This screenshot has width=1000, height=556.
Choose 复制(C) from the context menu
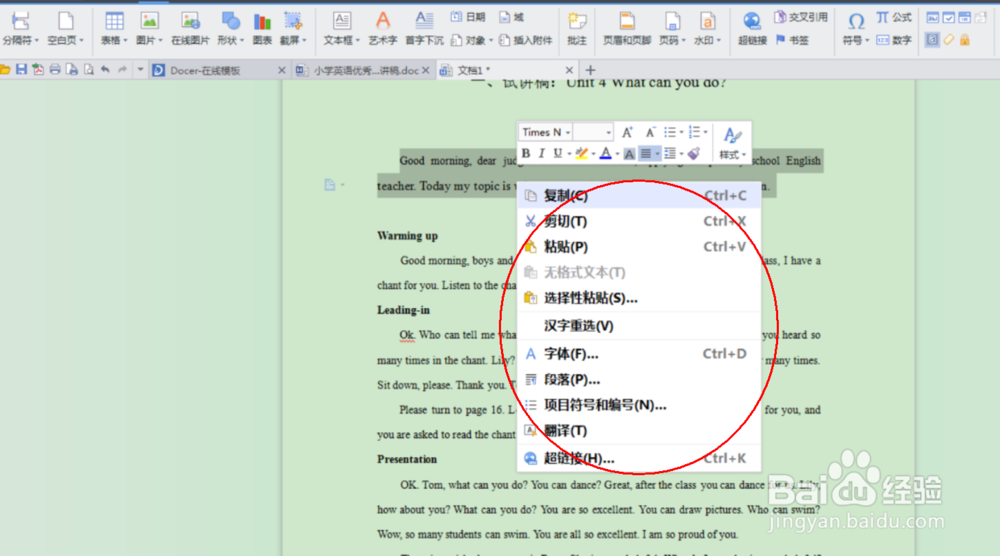(640, 196)
